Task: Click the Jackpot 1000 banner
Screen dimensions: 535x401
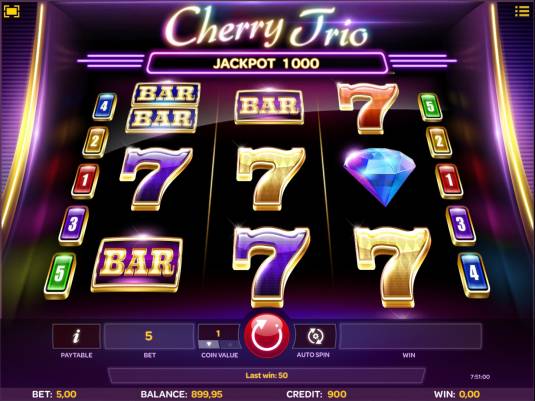Action: (266, 63)
